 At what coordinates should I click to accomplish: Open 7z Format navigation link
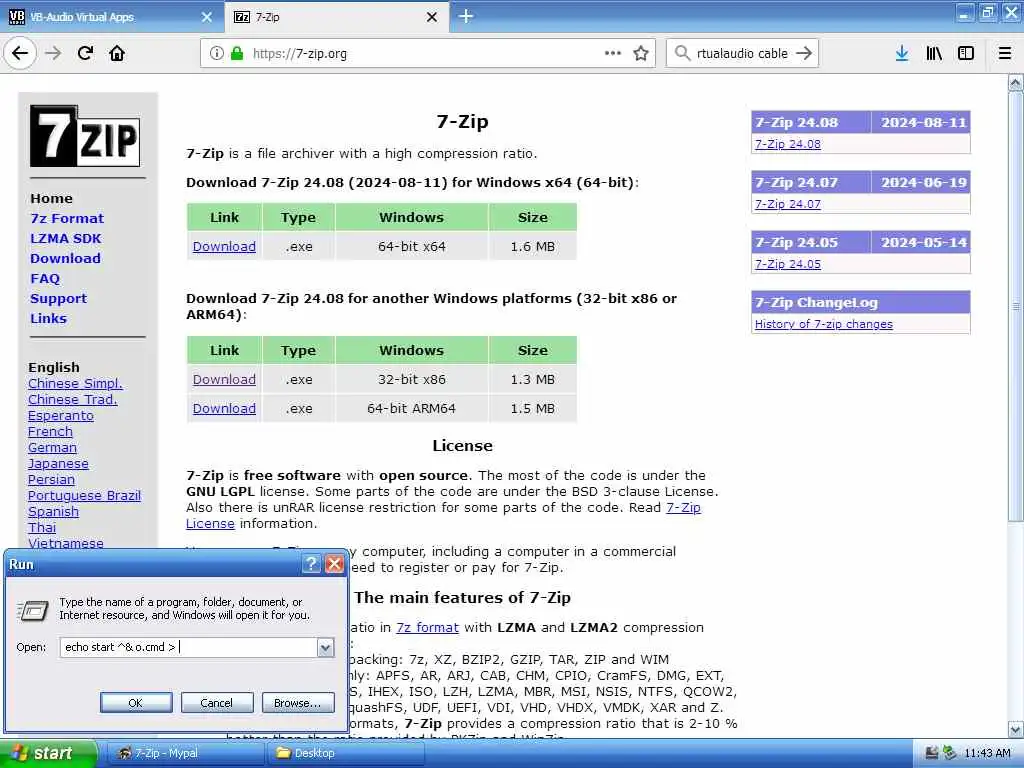coord(67,219)
